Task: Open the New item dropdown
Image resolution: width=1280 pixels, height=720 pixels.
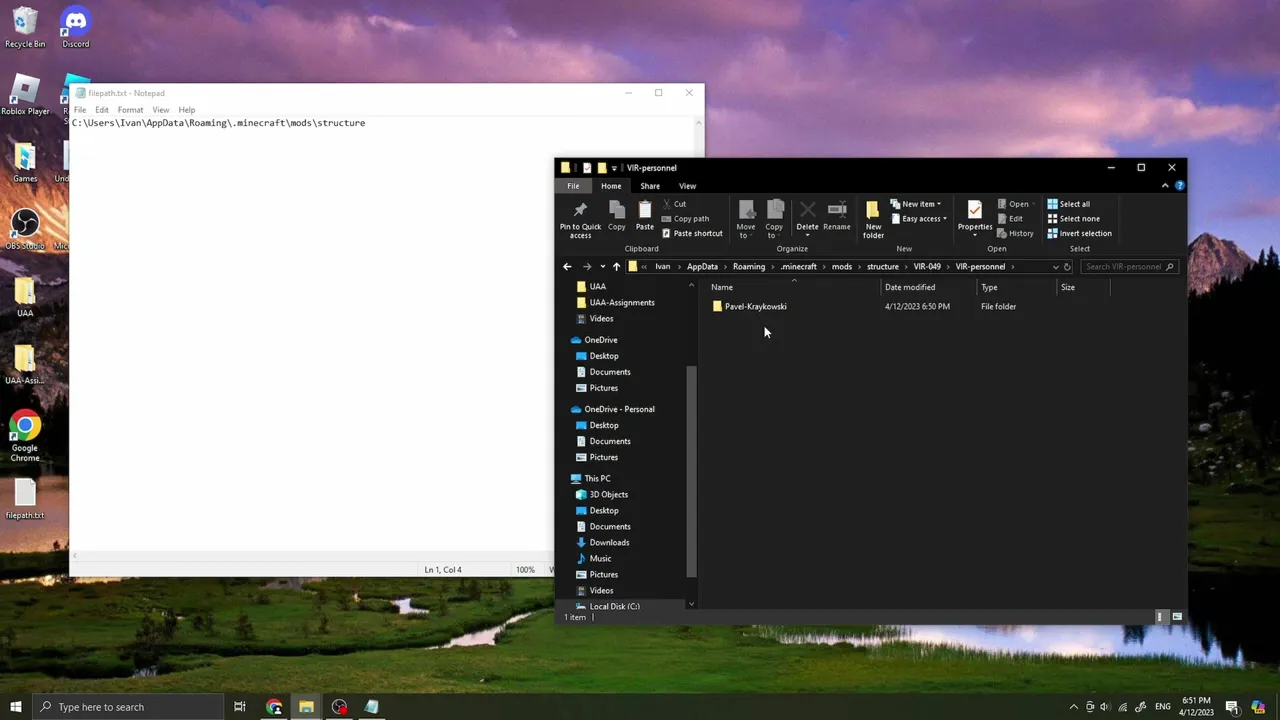Action: (x=916, y=204)
